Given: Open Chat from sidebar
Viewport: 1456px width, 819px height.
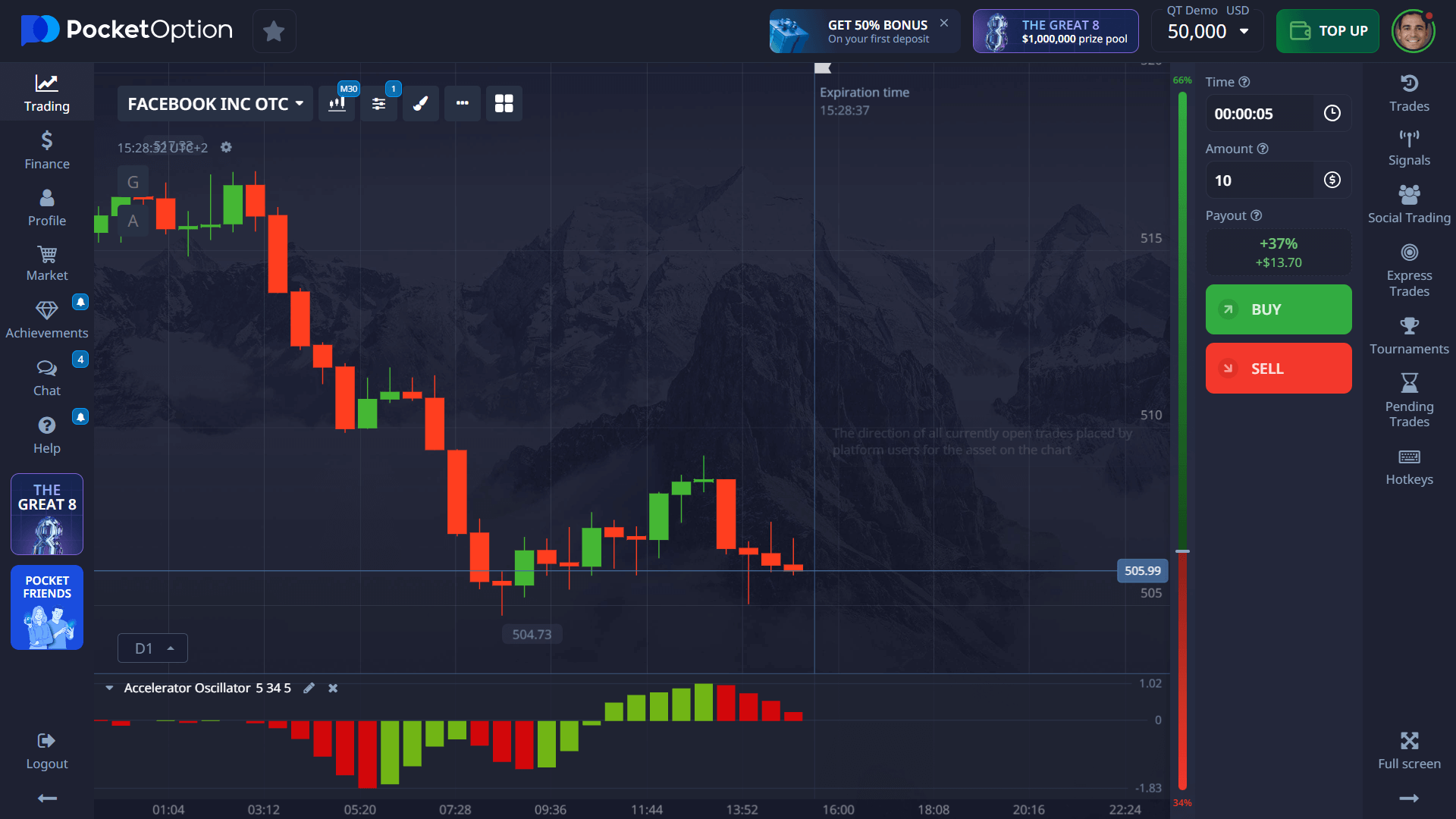Looking at the screenshot, I should [47, 378].
